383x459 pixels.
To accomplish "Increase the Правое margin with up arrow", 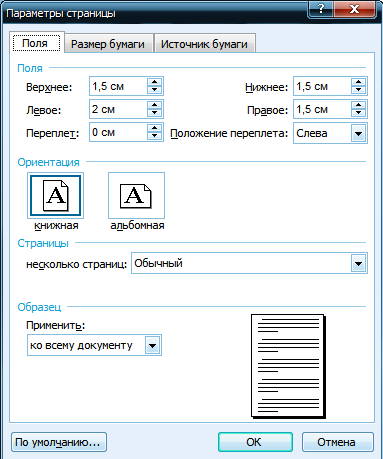I will pos(358,105).
